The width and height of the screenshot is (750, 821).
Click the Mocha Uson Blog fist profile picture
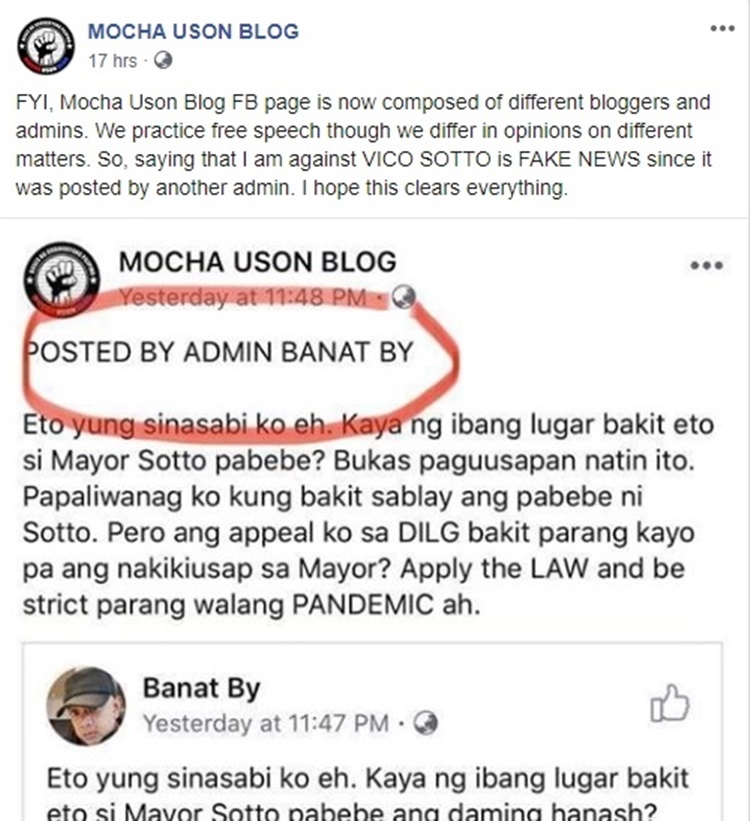[x=46, y=46]
